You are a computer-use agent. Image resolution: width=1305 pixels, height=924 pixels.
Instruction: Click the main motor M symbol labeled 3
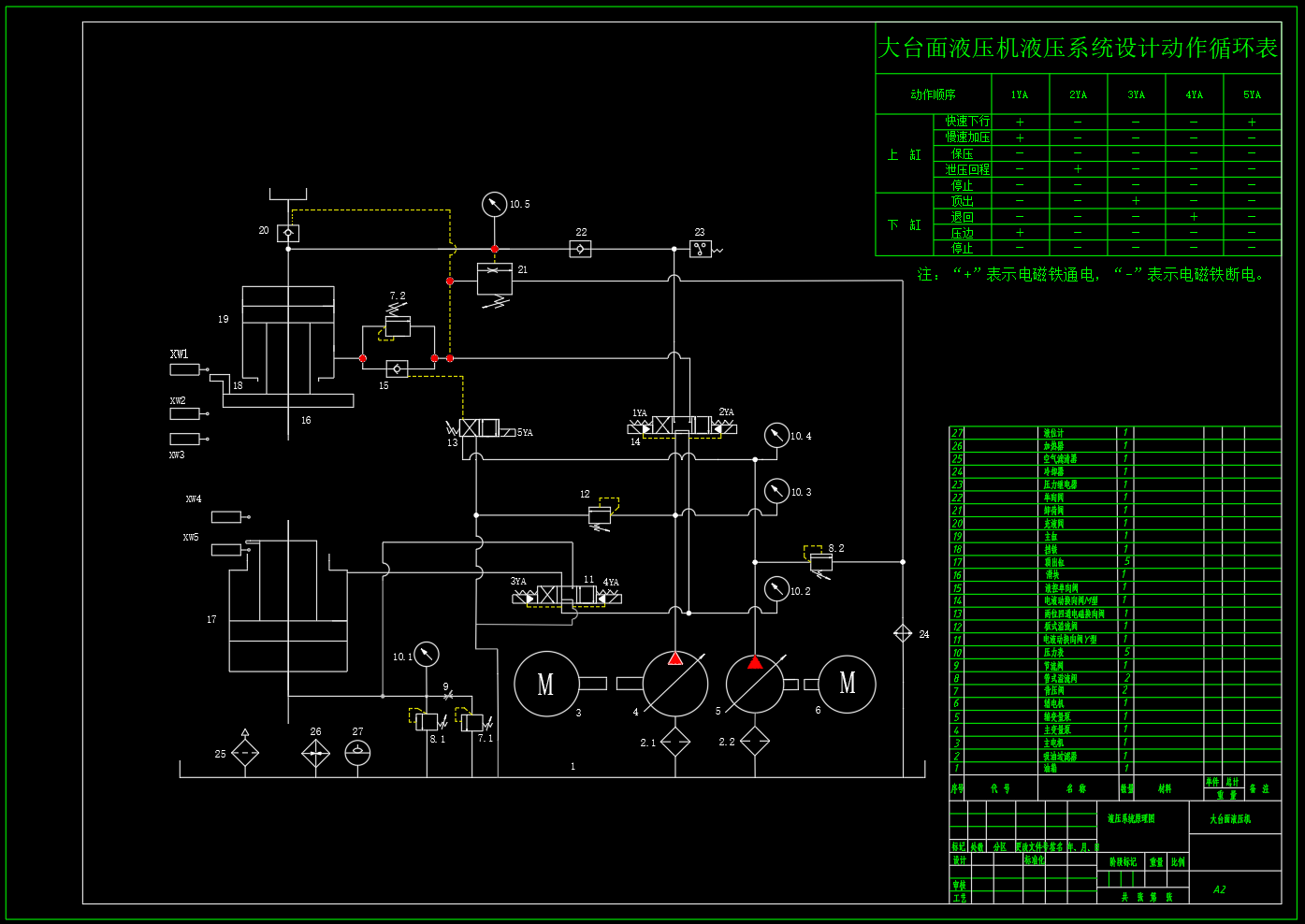pos(545,685)
